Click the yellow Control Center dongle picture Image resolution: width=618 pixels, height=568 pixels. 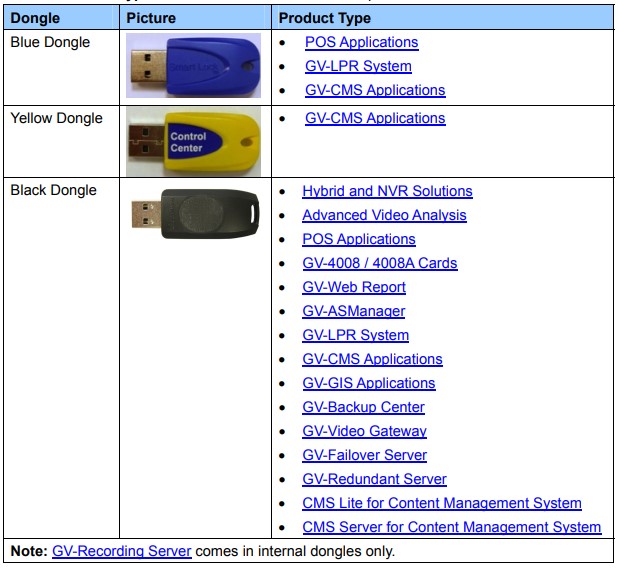click(194, 142)
